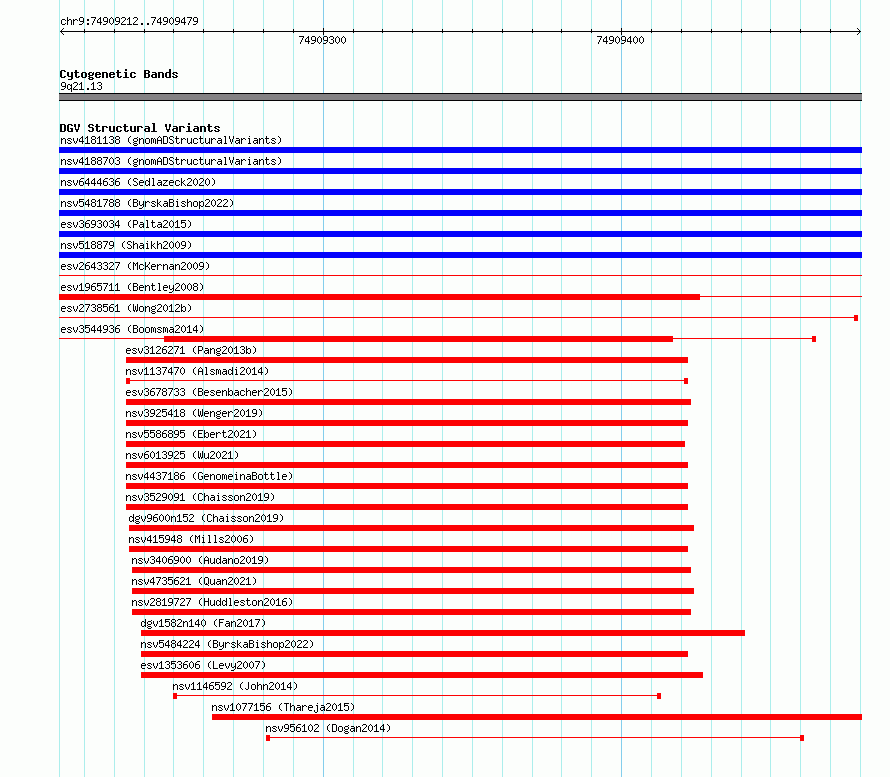Select nsv4735621 (Quan2021) label
This screenshot has height=777, width=890.
click(194, 581)
